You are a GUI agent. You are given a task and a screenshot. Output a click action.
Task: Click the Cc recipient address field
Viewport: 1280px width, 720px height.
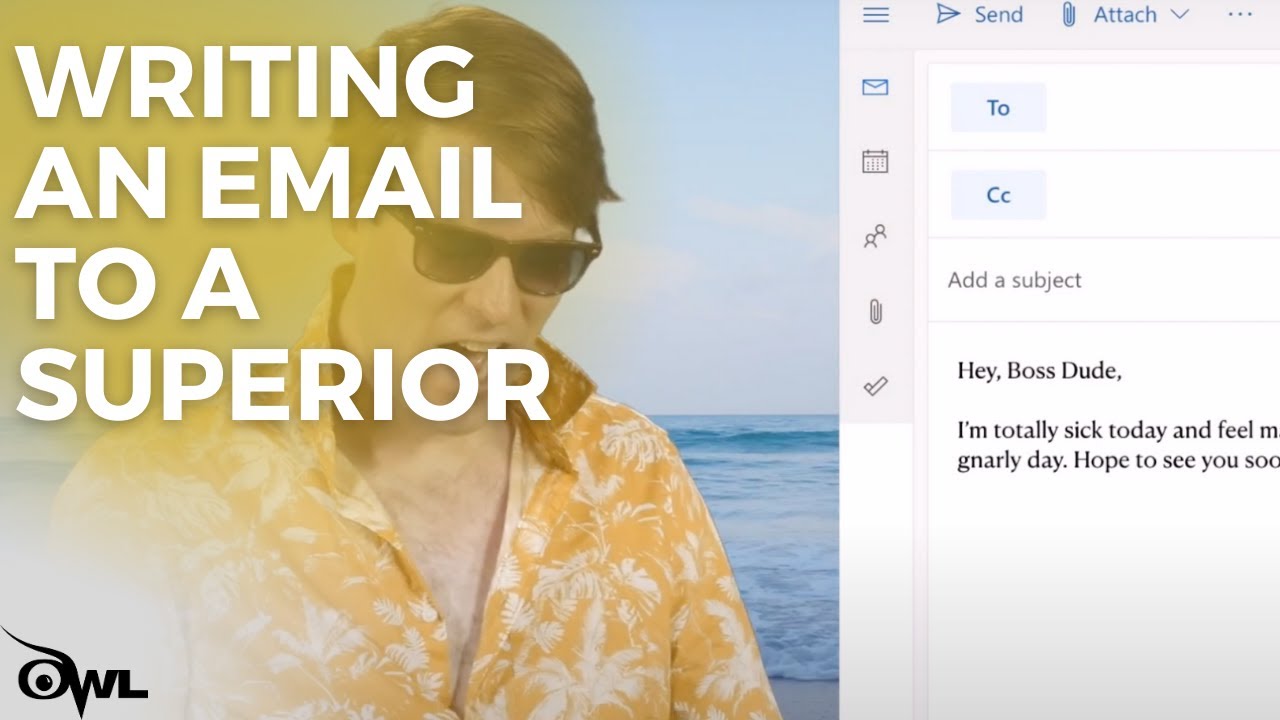[x=1163, y=195]
